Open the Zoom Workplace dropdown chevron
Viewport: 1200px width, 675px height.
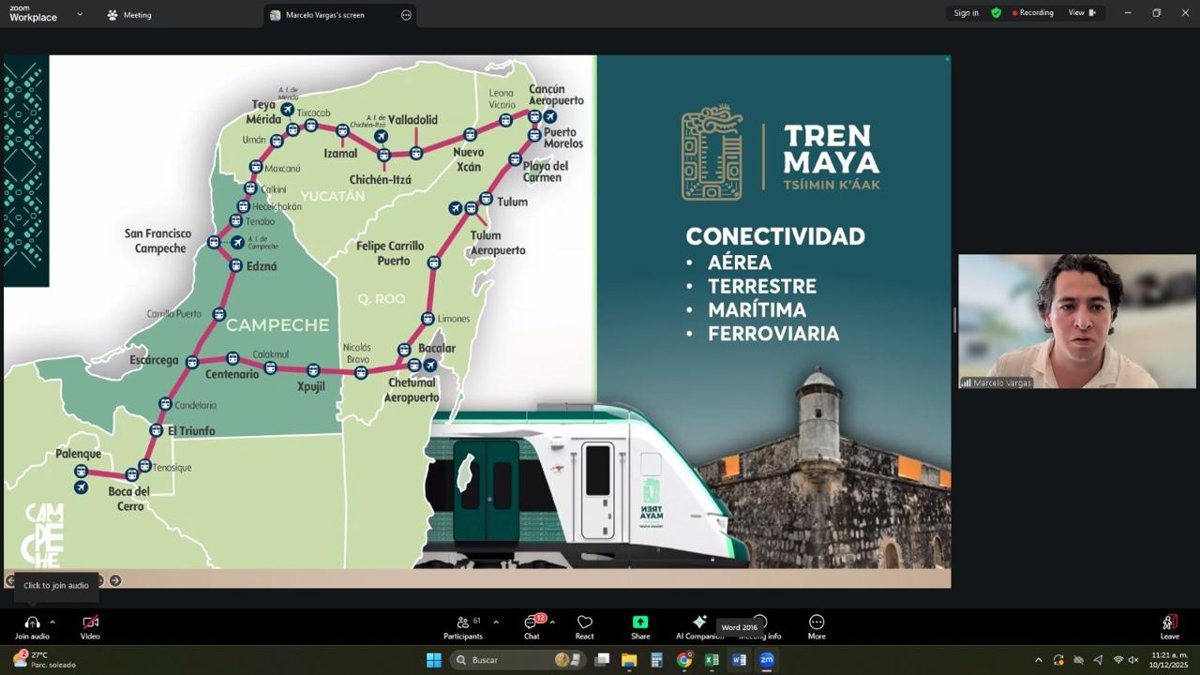[80, 14]
